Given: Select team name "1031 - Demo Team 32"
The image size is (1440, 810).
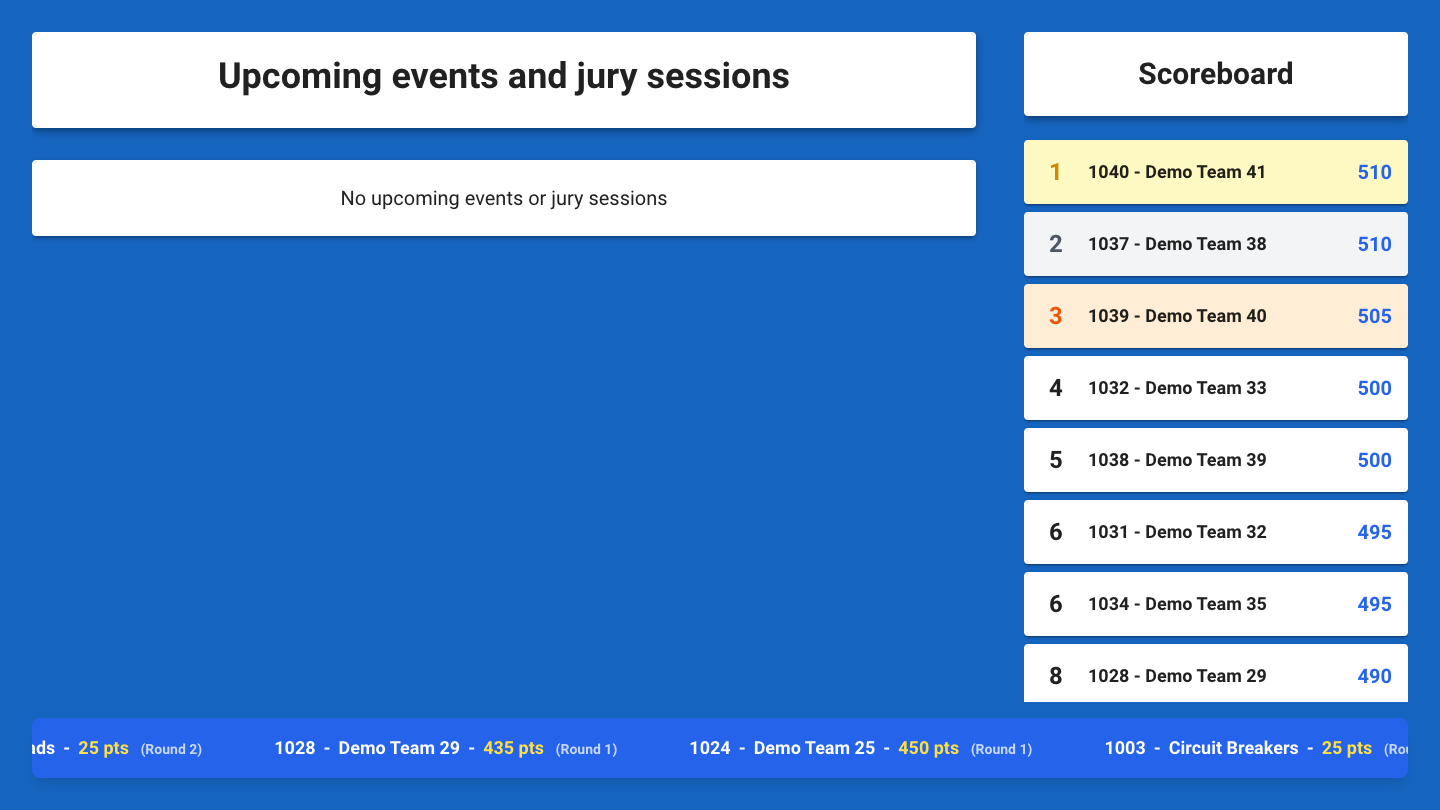Looking at the screenshot, I should pos(1177,532).
